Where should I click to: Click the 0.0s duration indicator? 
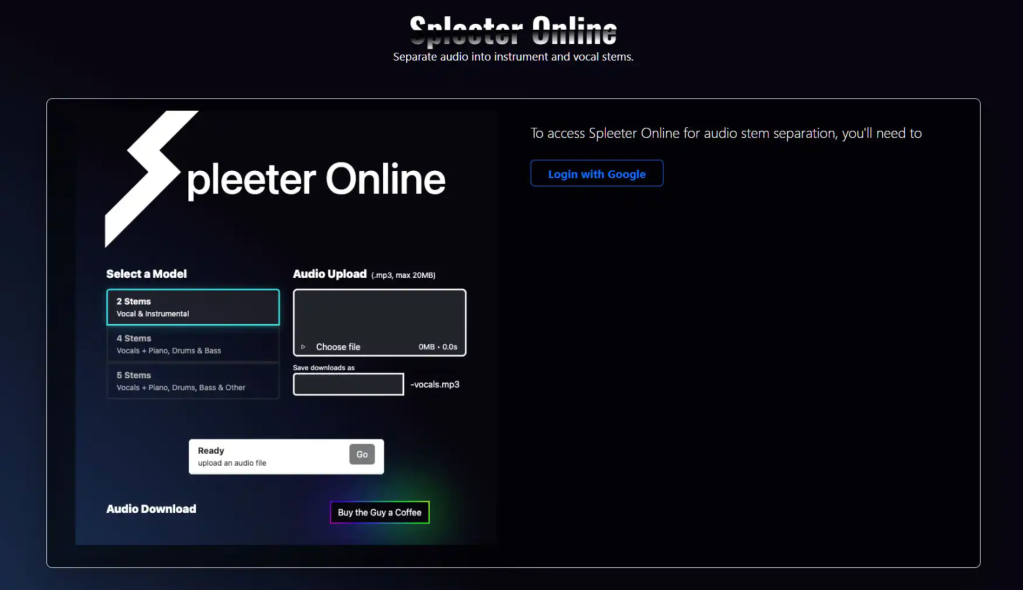[x=449, y=347]
